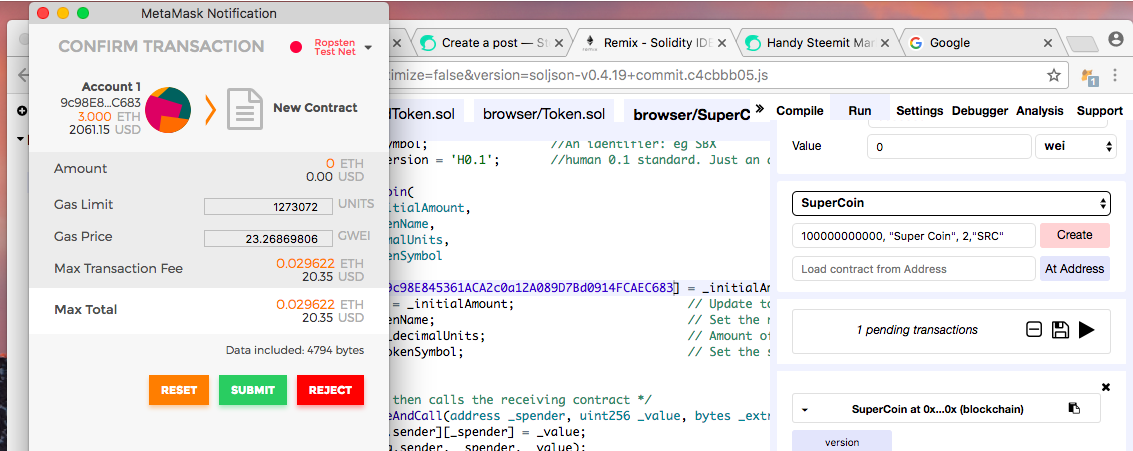Click the 3.000 ETH account balance text

107,116
